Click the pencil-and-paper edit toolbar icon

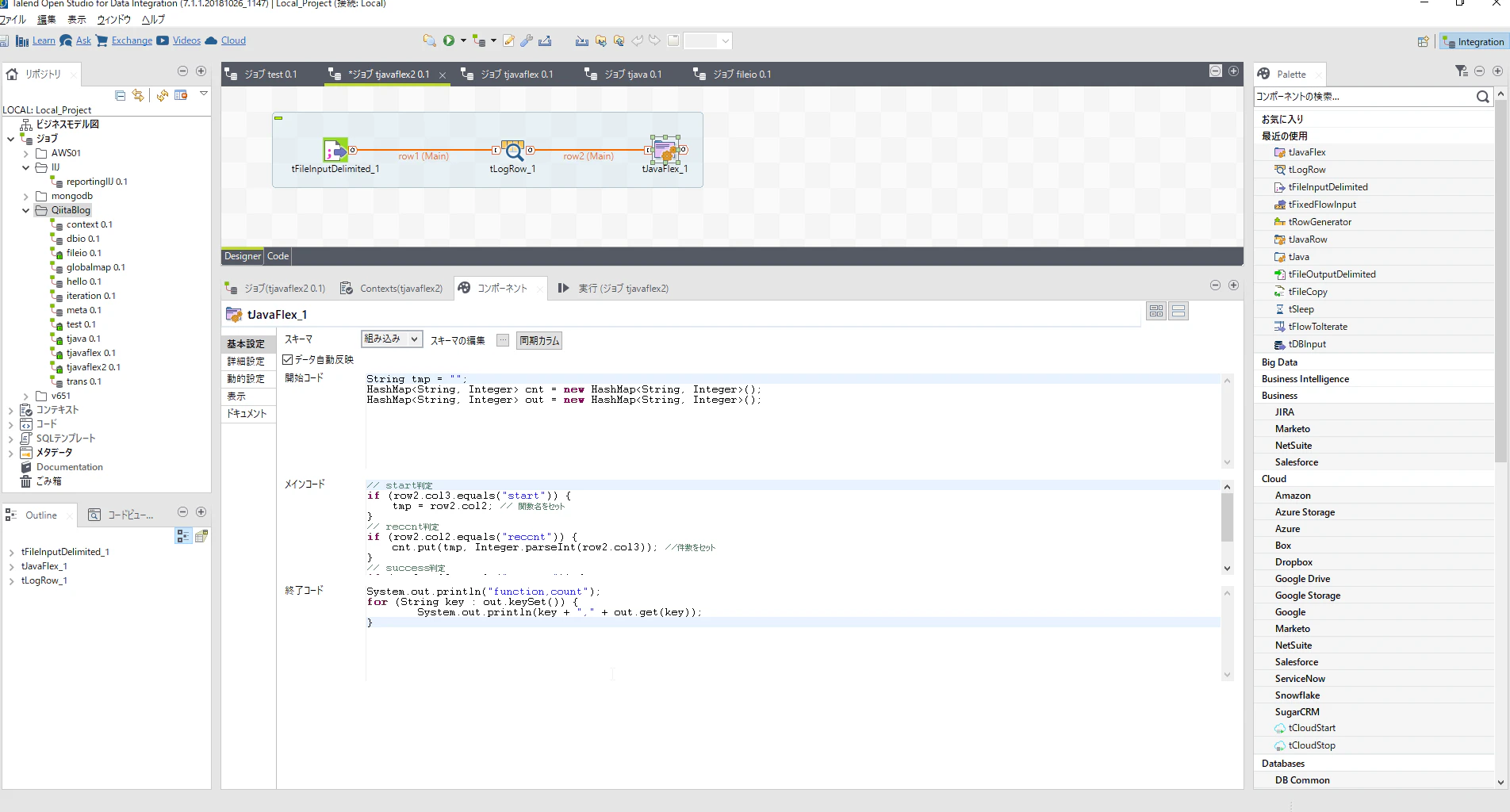tap(508, 40)
